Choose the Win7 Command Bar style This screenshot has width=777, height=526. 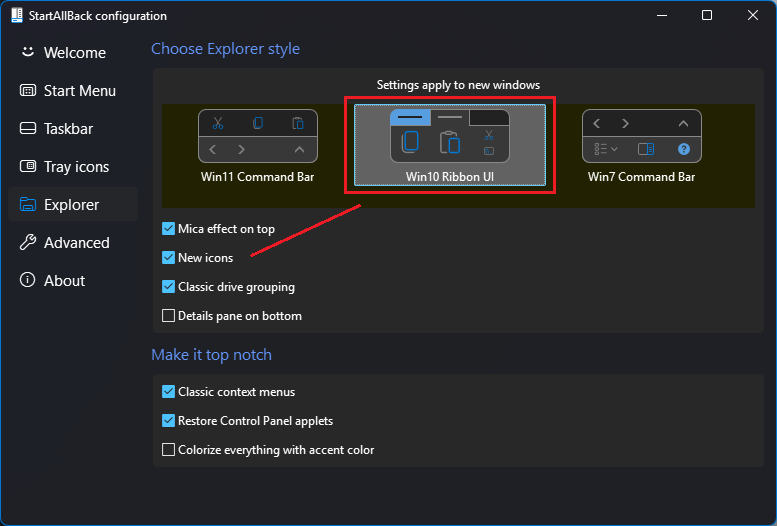642,146
